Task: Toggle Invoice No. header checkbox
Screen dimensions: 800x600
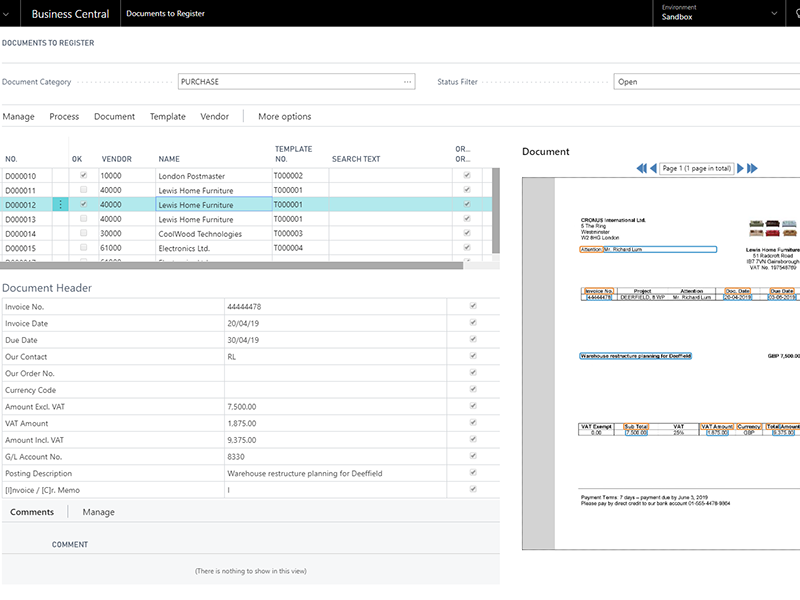Action: point(473,306)
